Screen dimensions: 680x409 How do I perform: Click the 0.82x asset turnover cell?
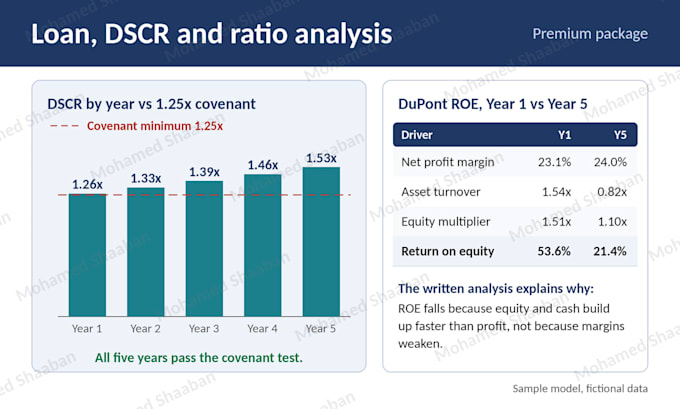[612, 192]
